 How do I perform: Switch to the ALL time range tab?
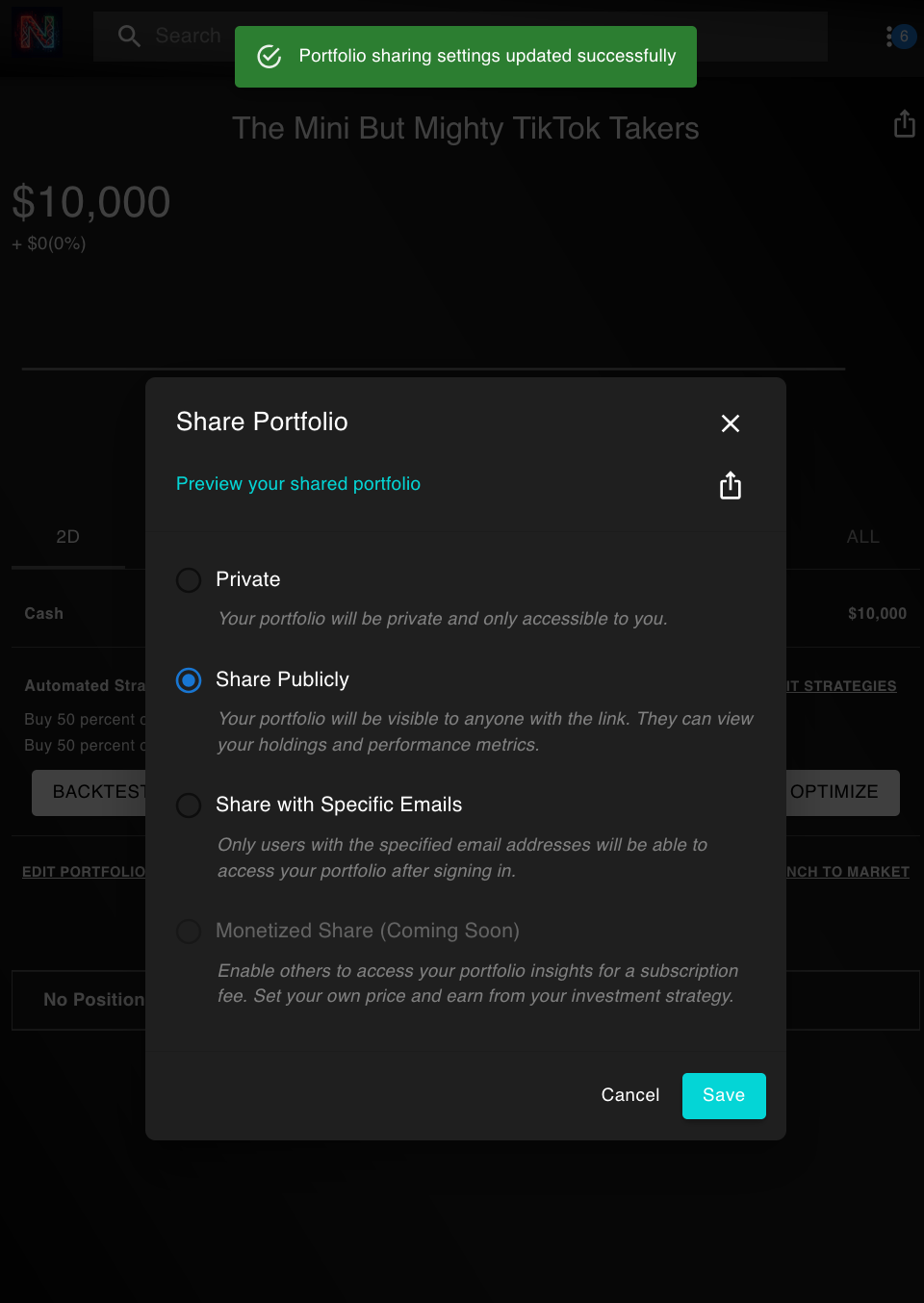click(863, 537)
